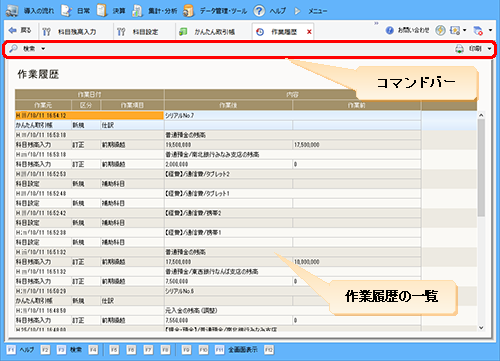Select the 16:52:53 timestamp row

pyautogui.click(x=89, y=174)
